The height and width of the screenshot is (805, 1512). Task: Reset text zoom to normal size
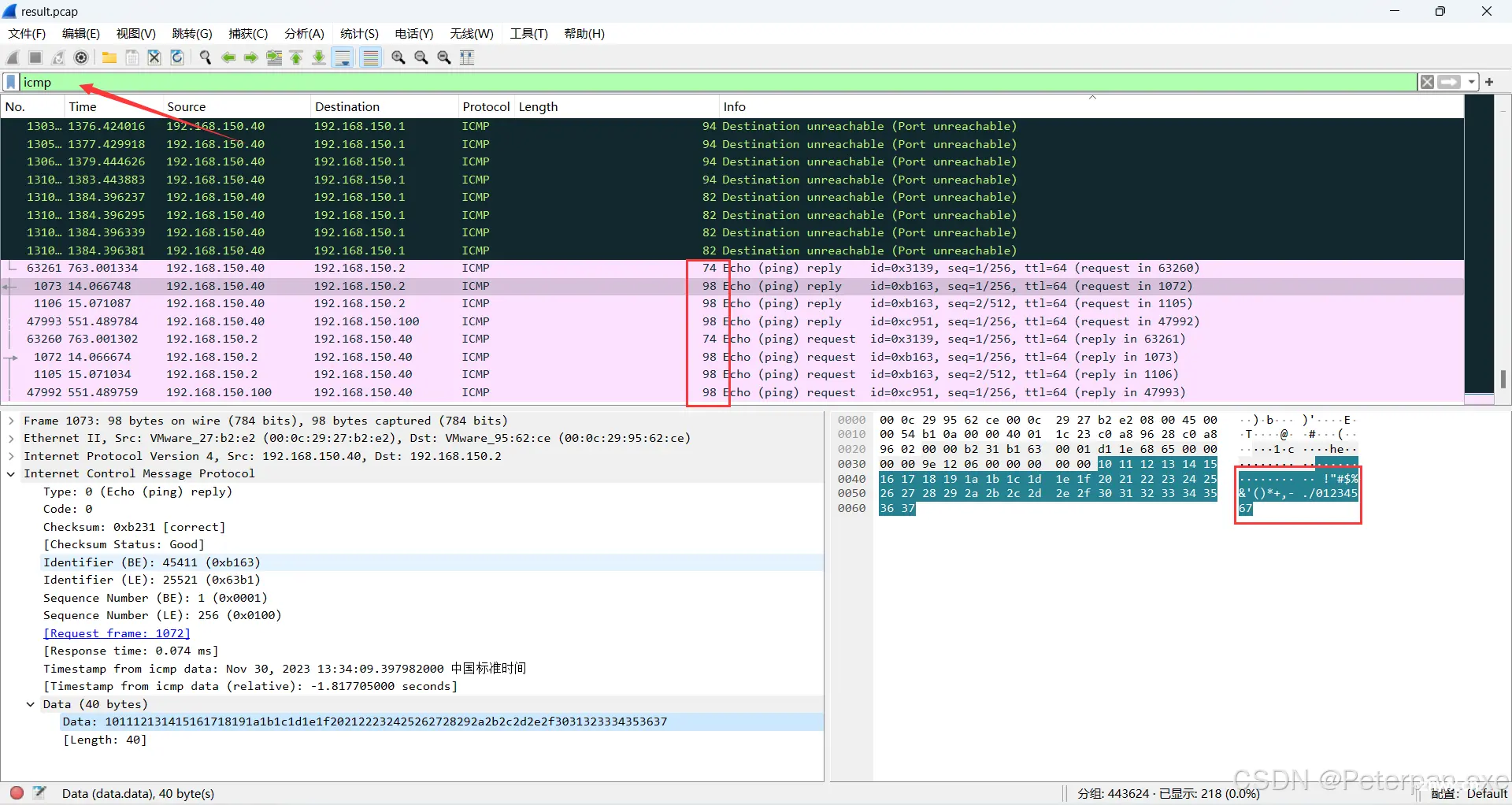[x=444, y=57]
